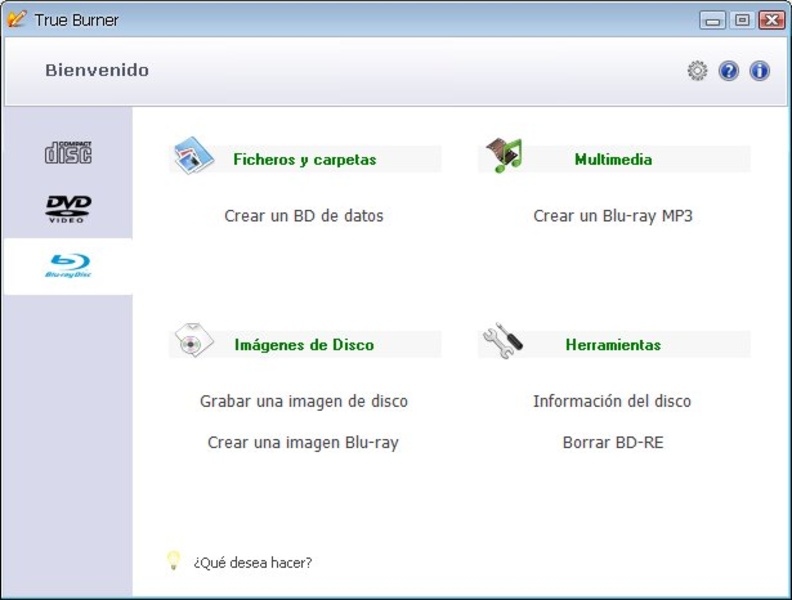
Task: Show About info with the blue i icon
Action: tap(759, 71)
